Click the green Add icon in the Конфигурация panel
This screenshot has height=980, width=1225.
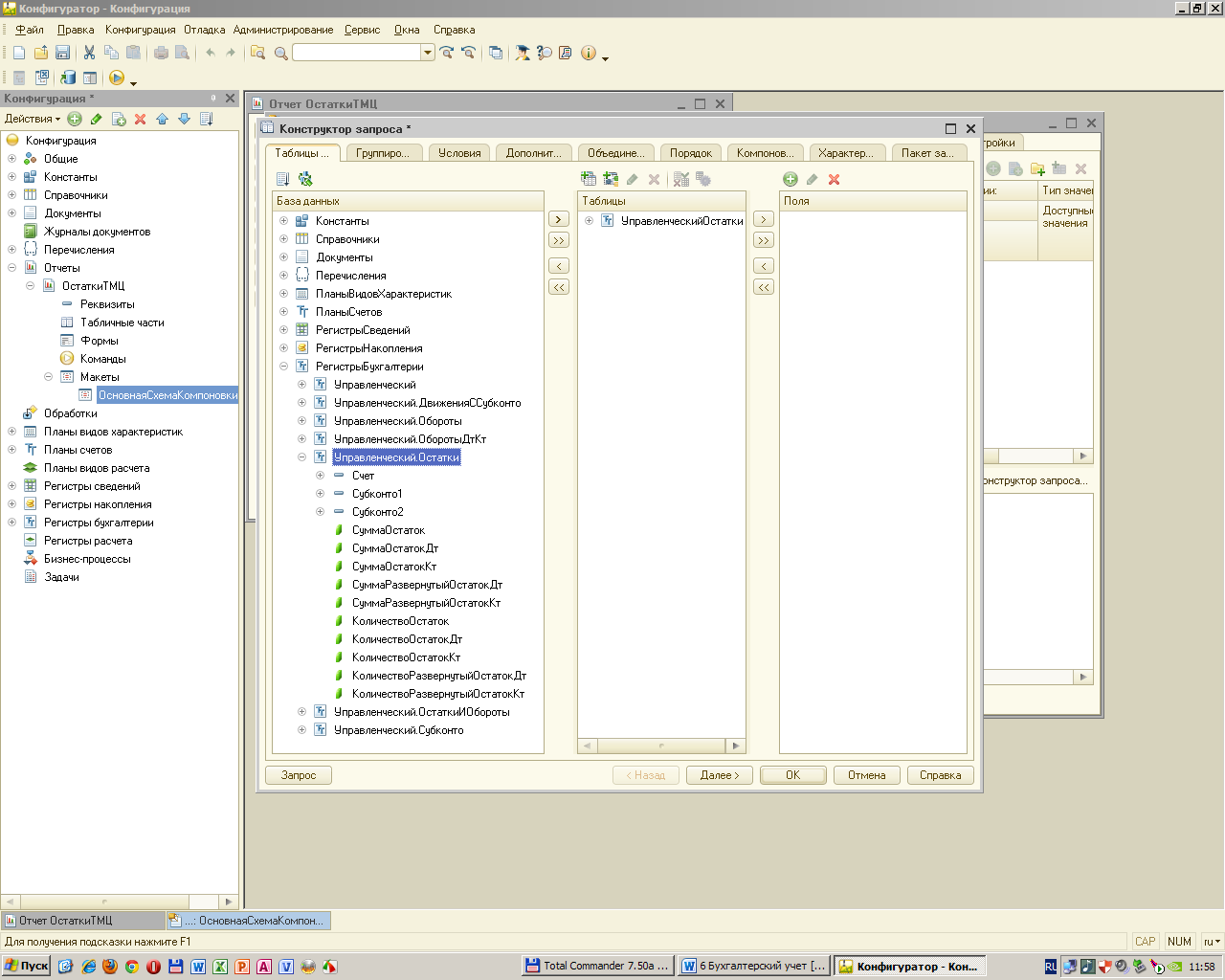(x=75, y=119)
